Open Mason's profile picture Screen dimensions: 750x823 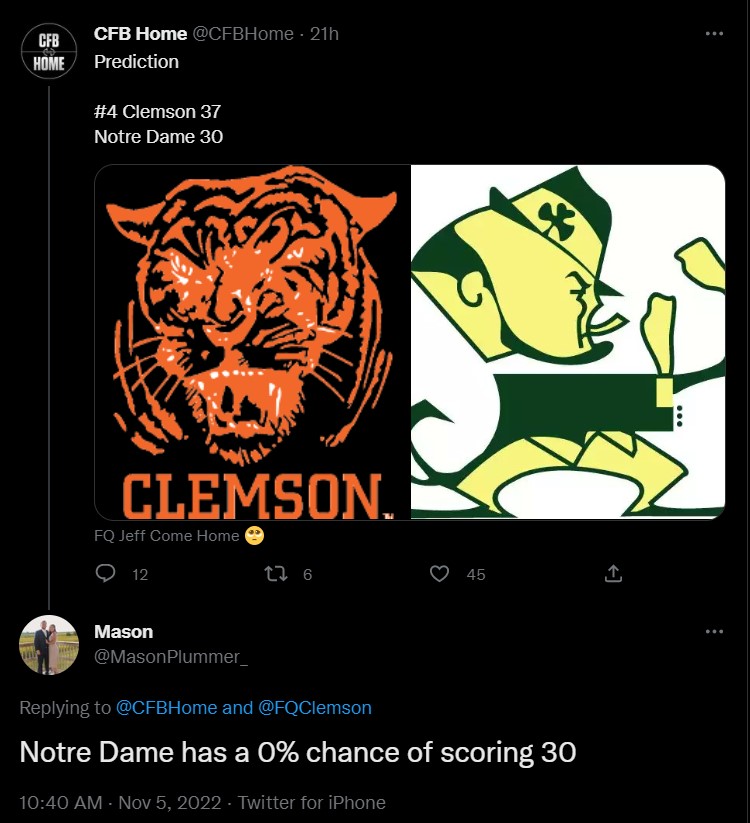[x=49, y=645]
